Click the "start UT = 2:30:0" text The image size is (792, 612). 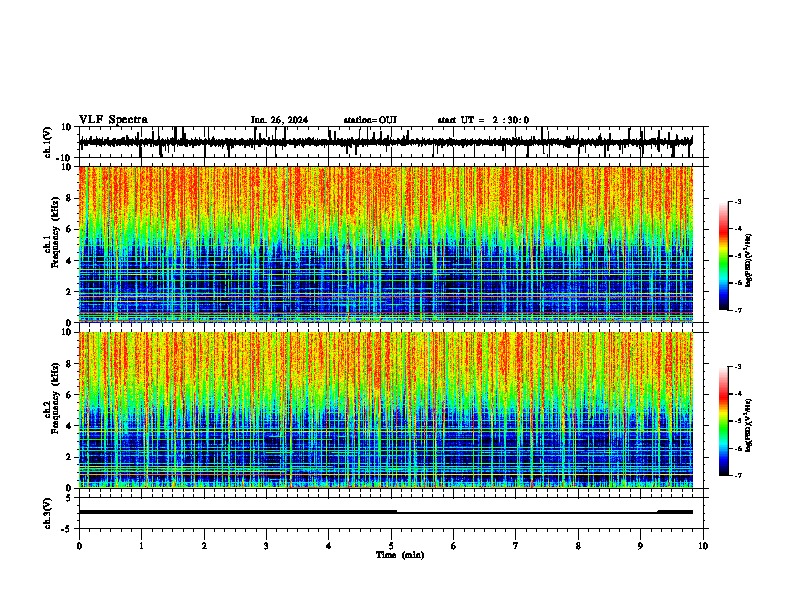(x=483, y=120)
